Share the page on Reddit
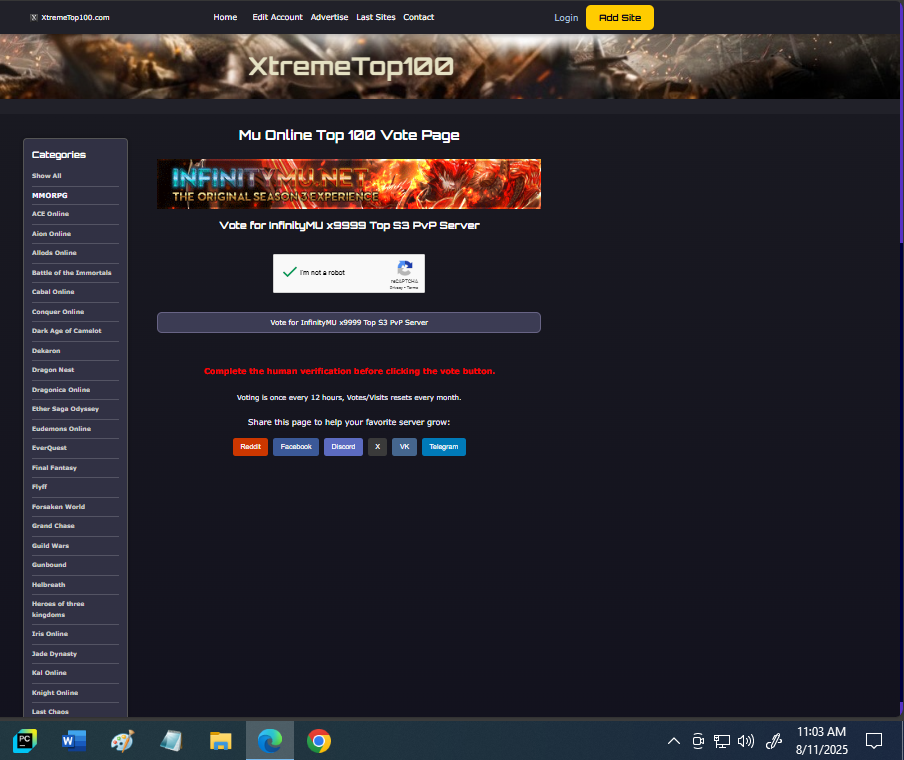904x760 pixels. pos(250,447)
